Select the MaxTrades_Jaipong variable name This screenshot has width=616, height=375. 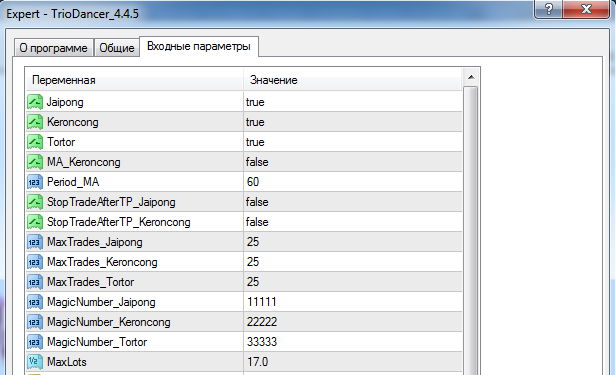(x=95, y=243)
